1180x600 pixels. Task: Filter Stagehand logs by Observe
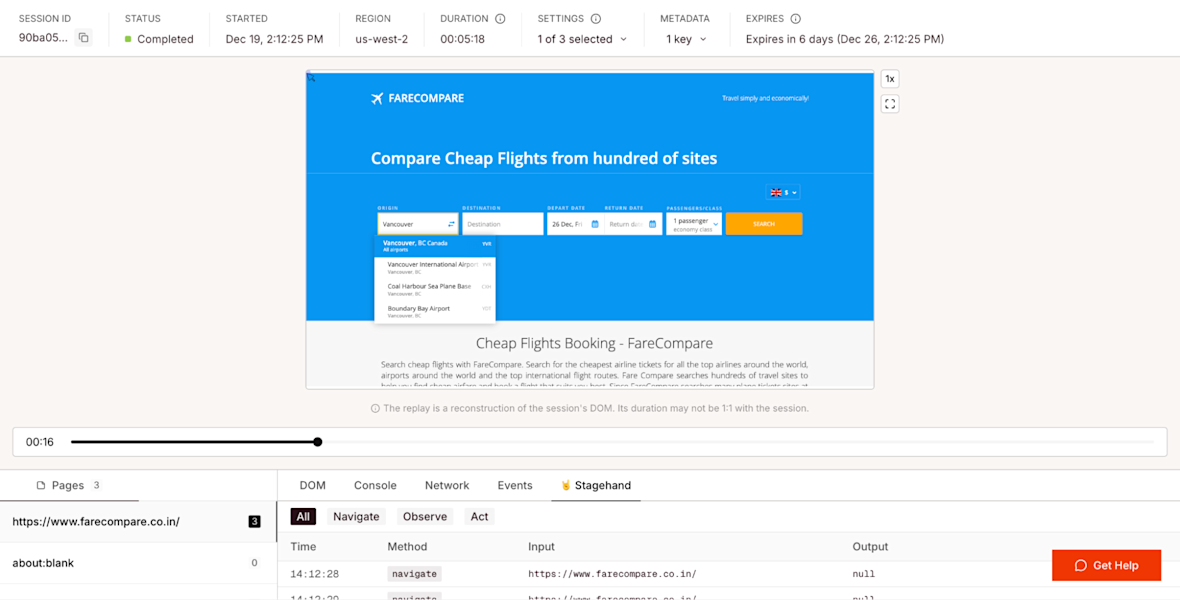point(425,516)
